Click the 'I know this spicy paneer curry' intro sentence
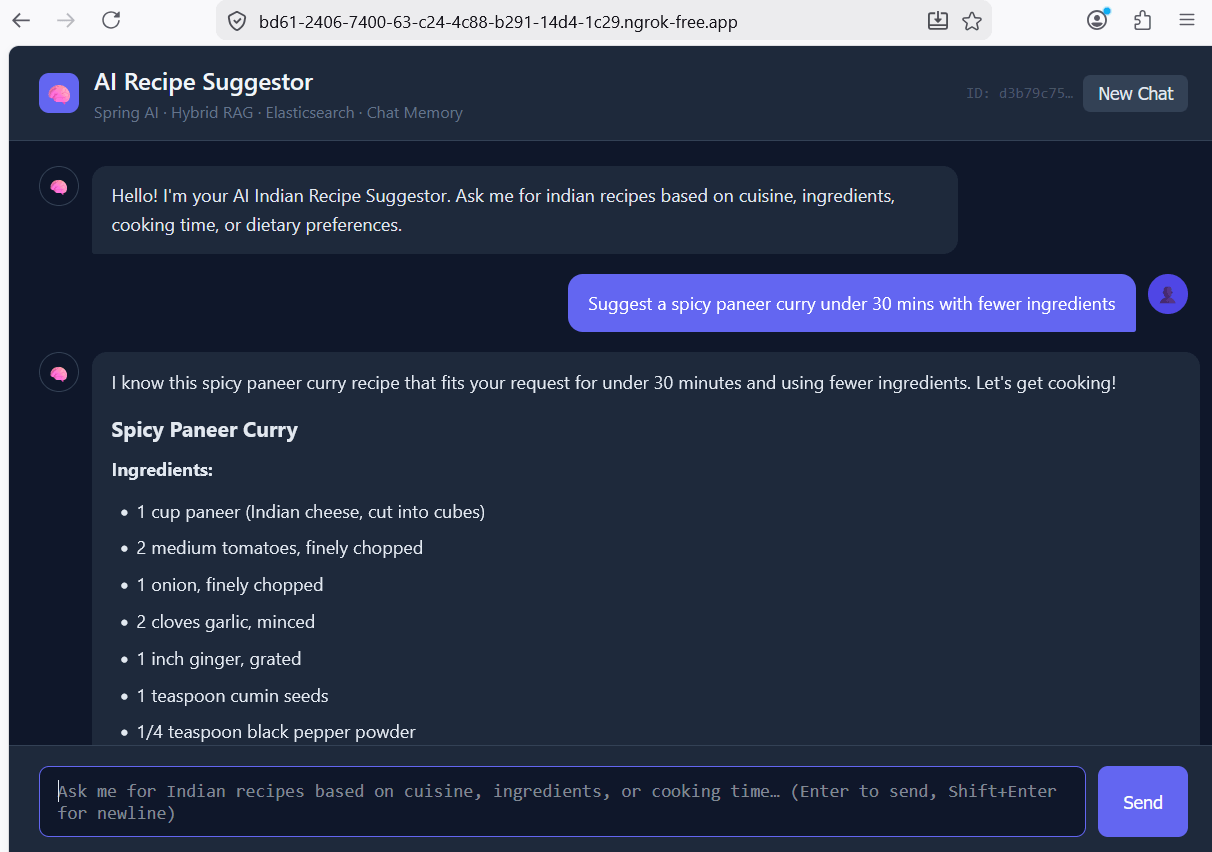Screen dimensions: 1212x852 tap(614, 383)
